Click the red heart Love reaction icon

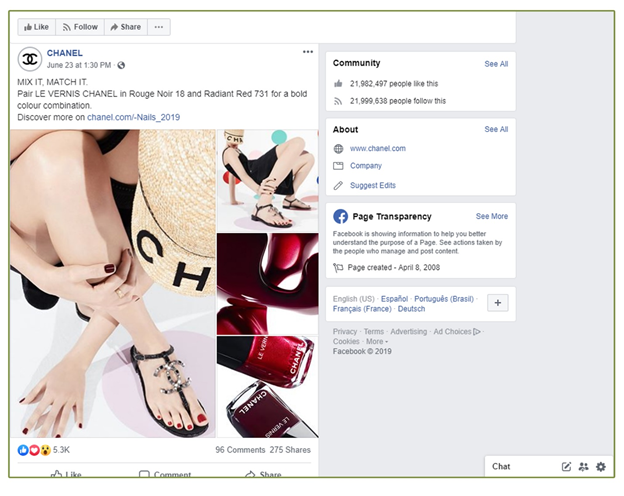click(34, 450)
